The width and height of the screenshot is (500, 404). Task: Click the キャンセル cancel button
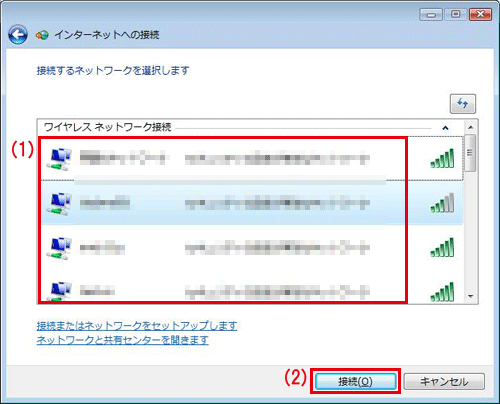[444, 381]
